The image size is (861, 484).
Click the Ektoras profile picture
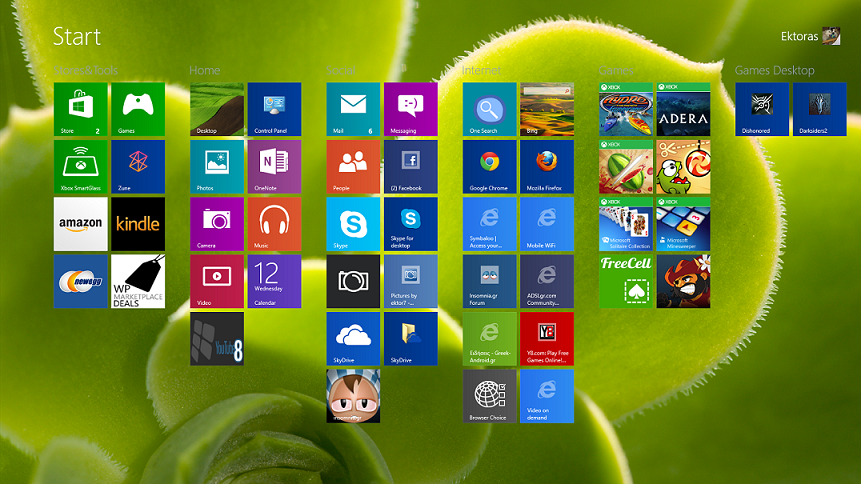tap(831, 36)
